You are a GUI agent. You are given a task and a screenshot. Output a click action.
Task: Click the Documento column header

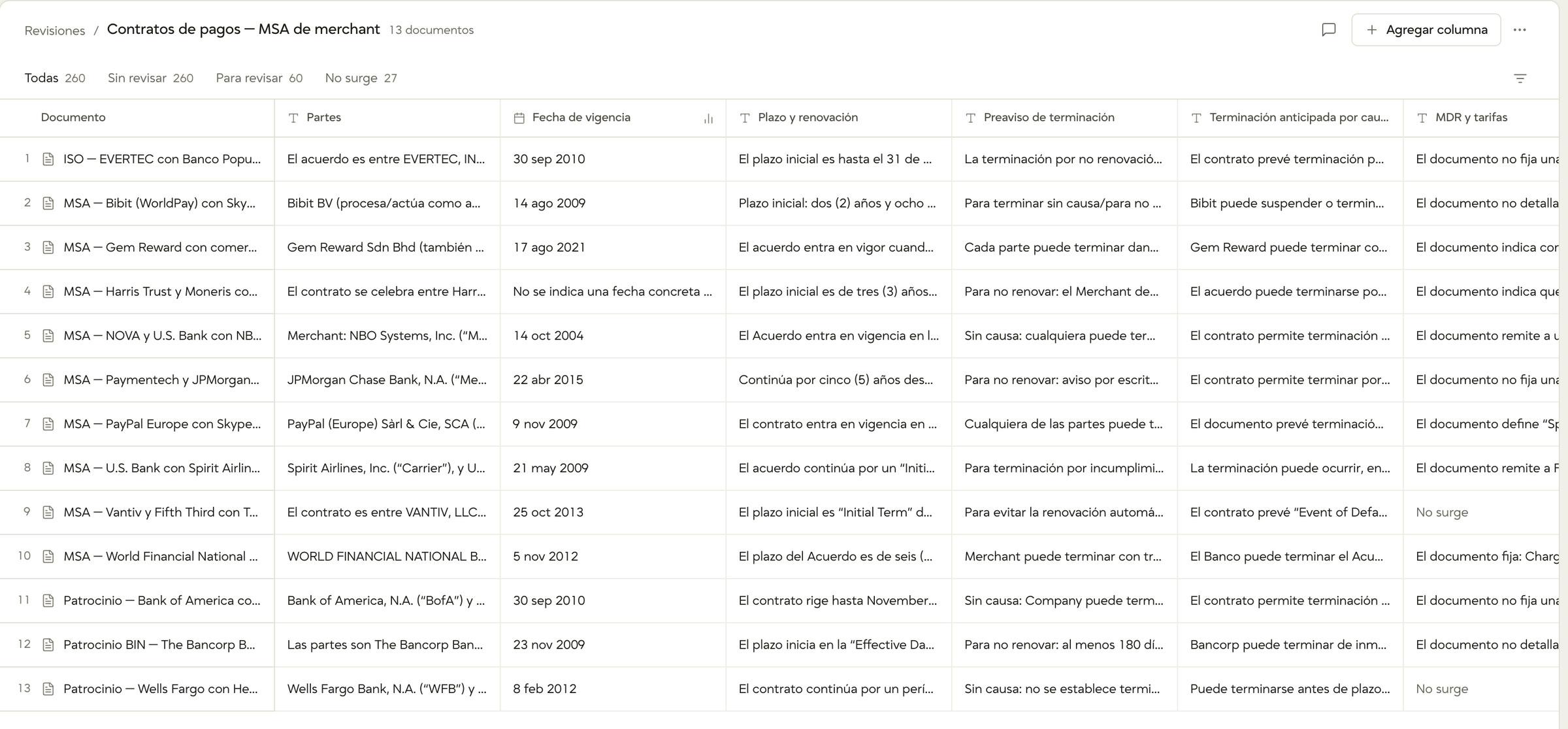137,118
